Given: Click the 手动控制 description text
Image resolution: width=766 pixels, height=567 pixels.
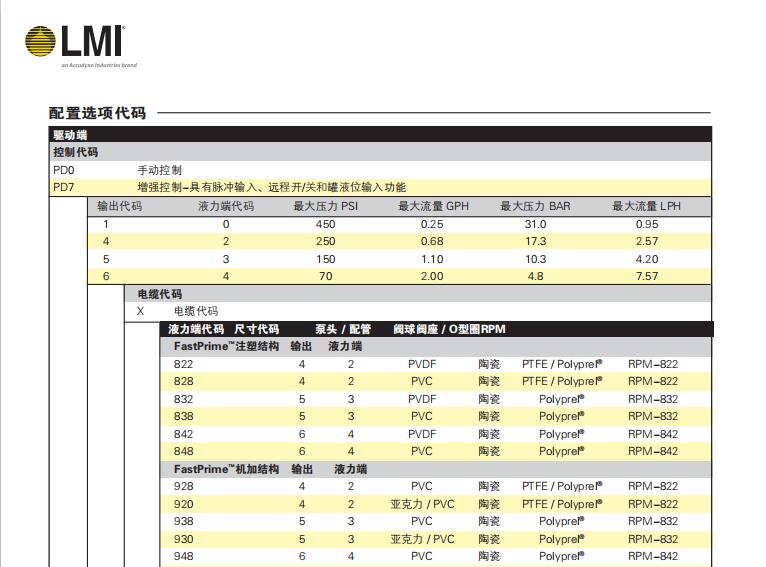Looking at the screenshot, I should [159, 170].
